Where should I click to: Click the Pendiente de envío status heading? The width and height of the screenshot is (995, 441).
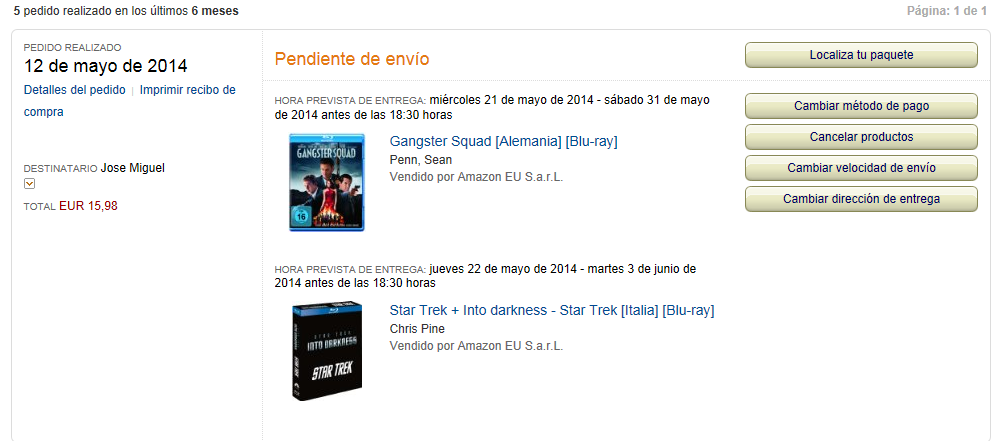[352, 59]
